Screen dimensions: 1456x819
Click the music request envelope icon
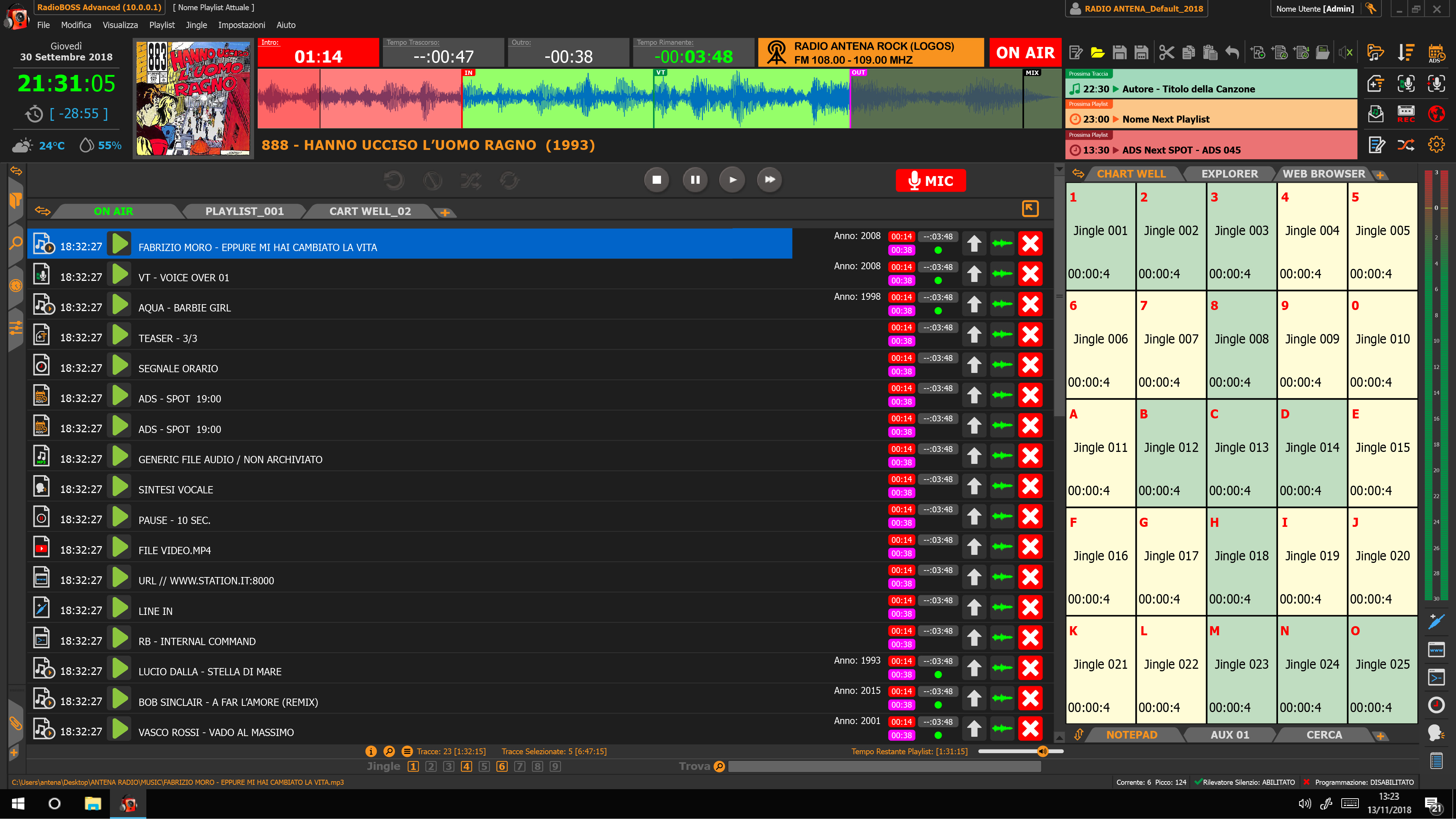pos(1375,114)
